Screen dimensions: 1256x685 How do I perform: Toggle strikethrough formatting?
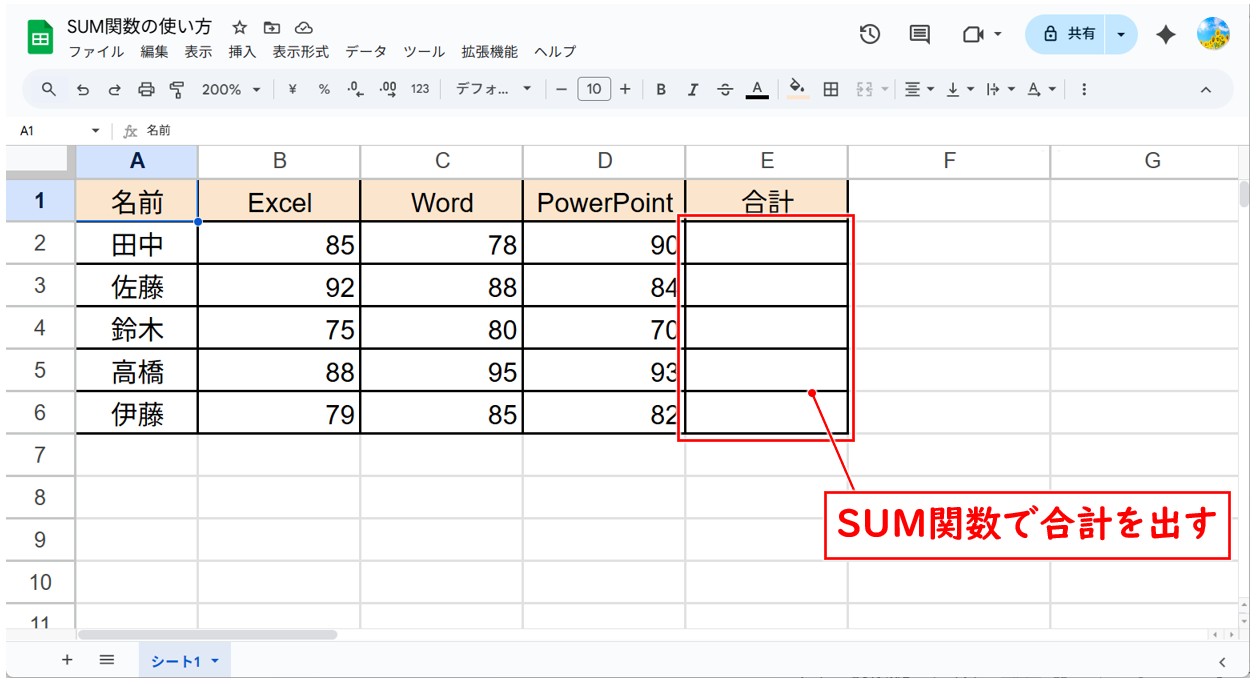(725, 90)
